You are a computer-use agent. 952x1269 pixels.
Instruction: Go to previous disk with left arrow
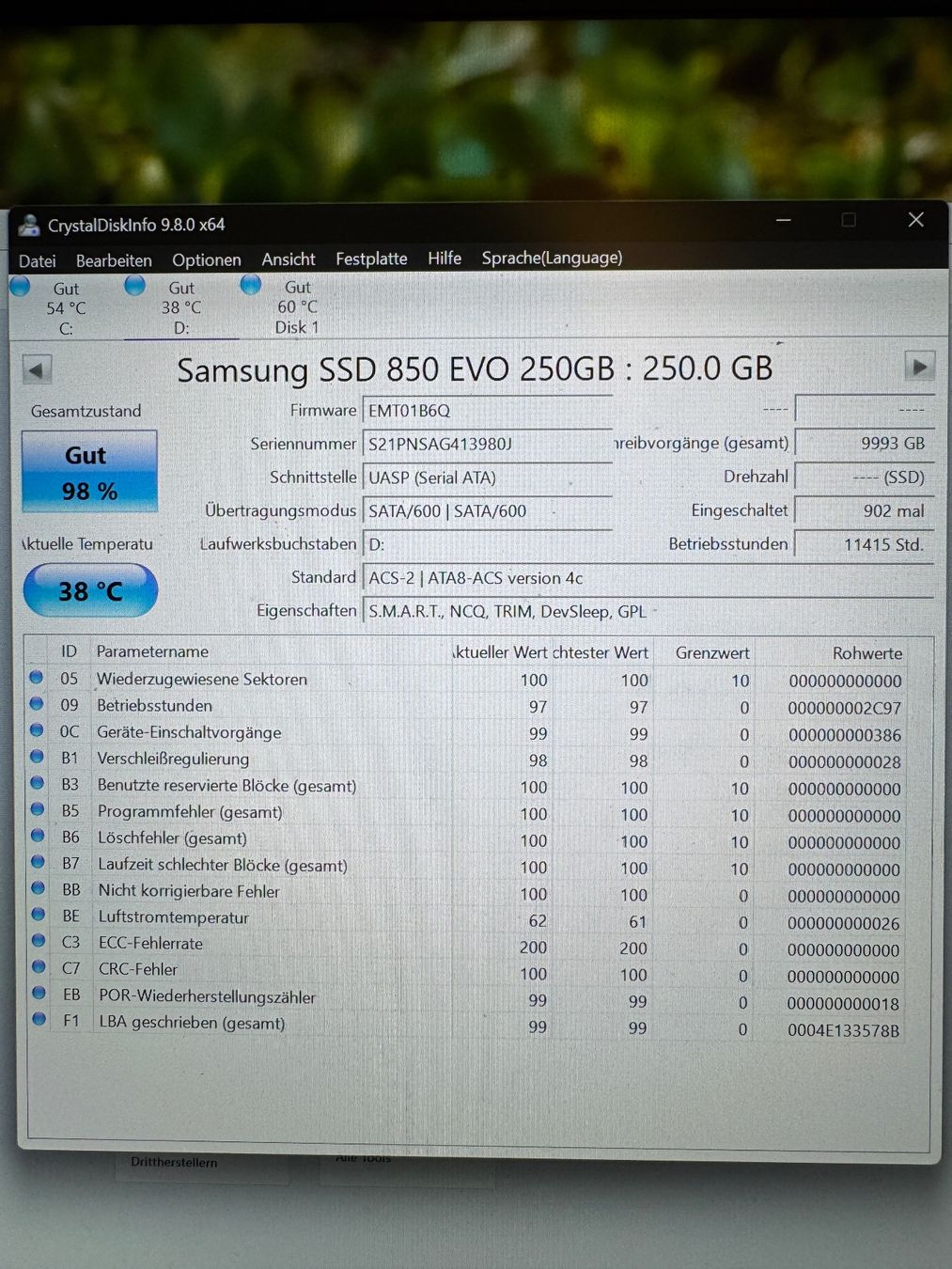pyautogui.click(x=37, y=369)
